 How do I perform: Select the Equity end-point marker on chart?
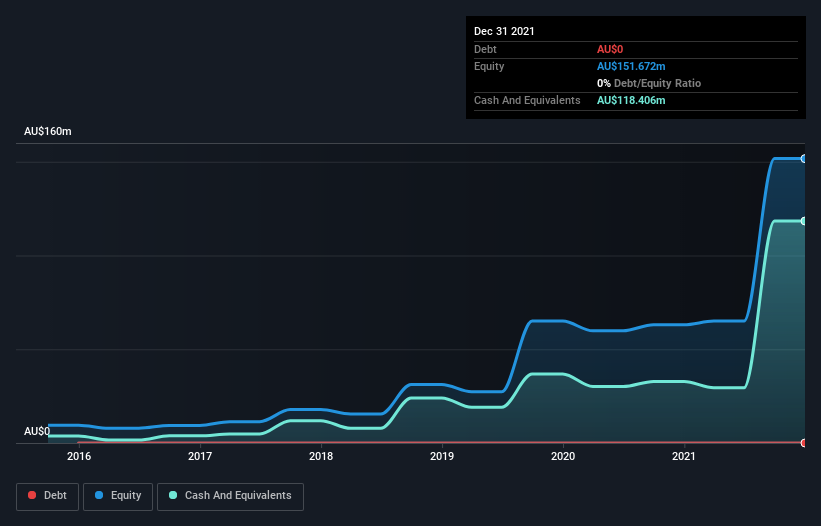tap(804, 159)
